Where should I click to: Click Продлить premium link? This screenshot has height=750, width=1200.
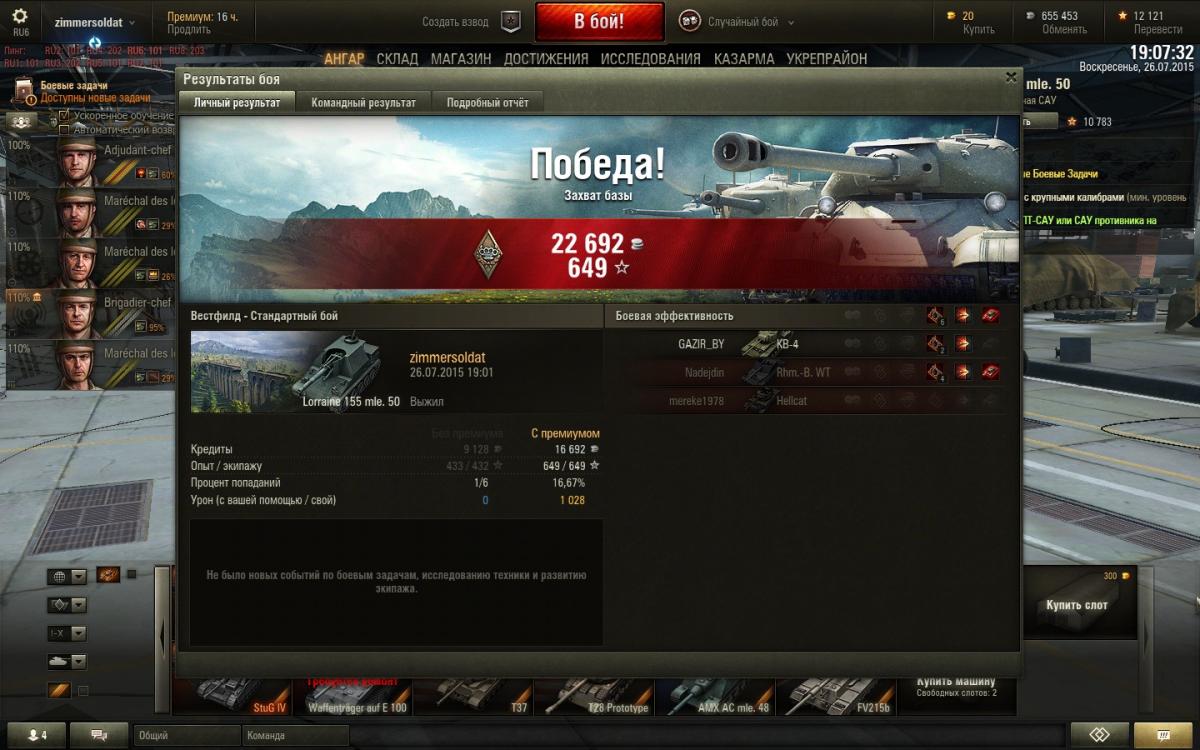[x=182, y=29]
